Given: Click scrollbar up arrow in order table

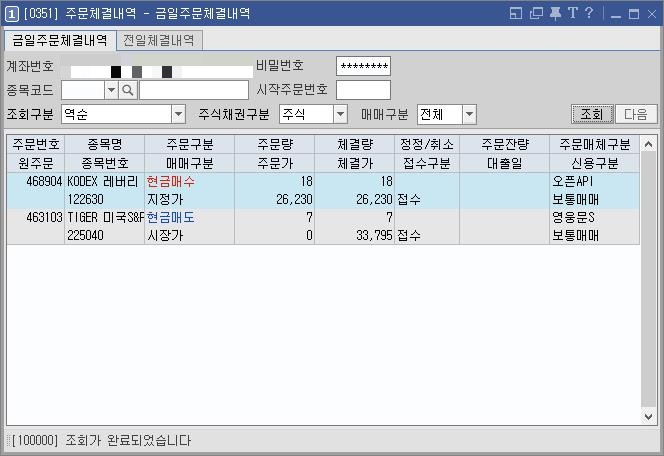Looking at the screenshot, I should (x=648, y=145).
